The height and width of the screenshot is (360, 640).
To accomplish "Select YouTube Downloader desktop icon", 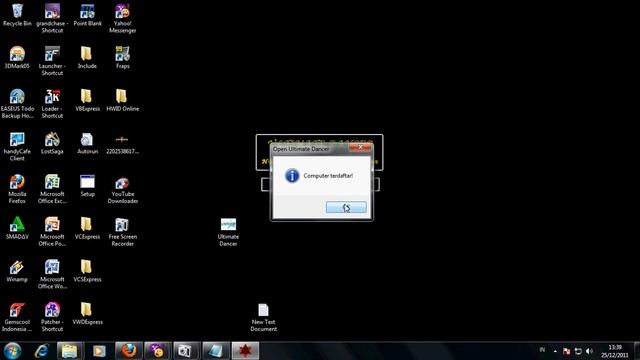I will tap(122, 189).
